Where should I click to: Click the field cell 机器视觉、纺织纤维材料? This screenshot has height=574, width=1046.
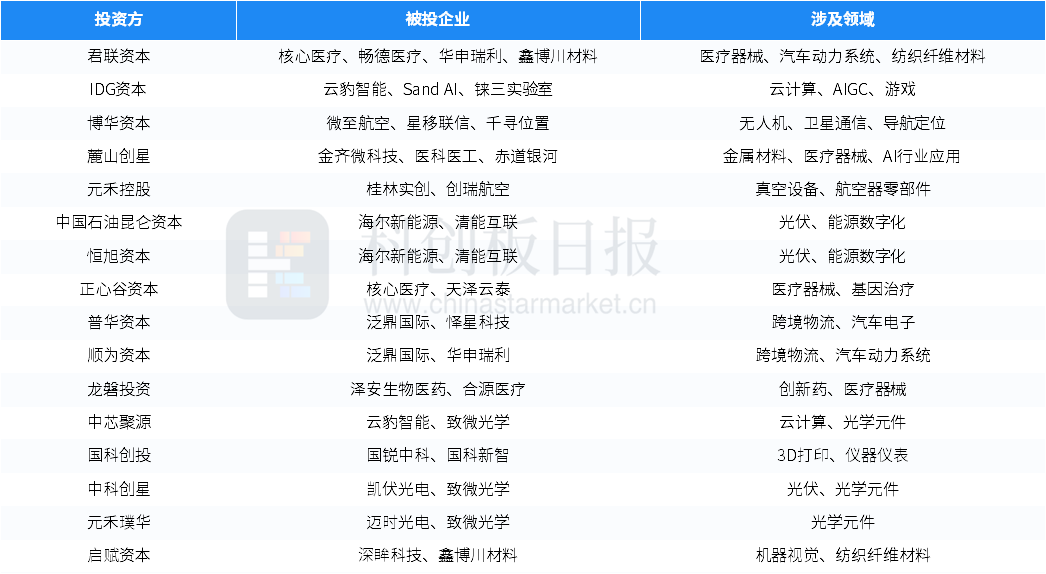(843, 555)
